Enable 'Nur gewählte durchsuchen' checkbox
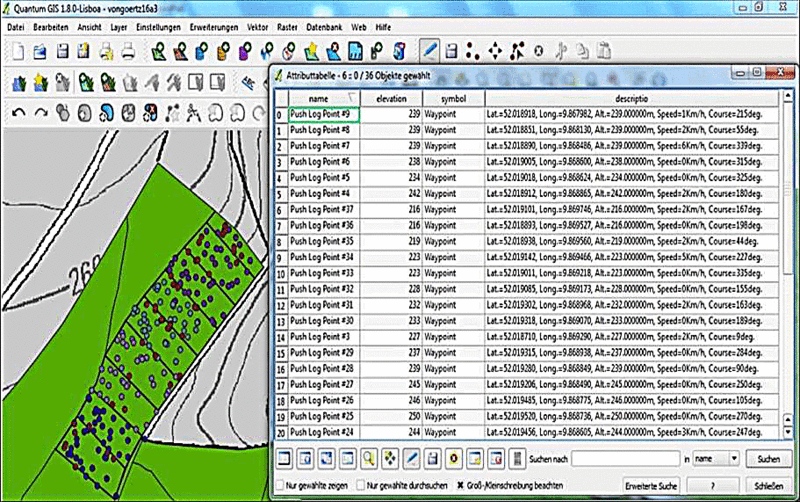This screenshot has width=800, height=502. pos(360,484)
